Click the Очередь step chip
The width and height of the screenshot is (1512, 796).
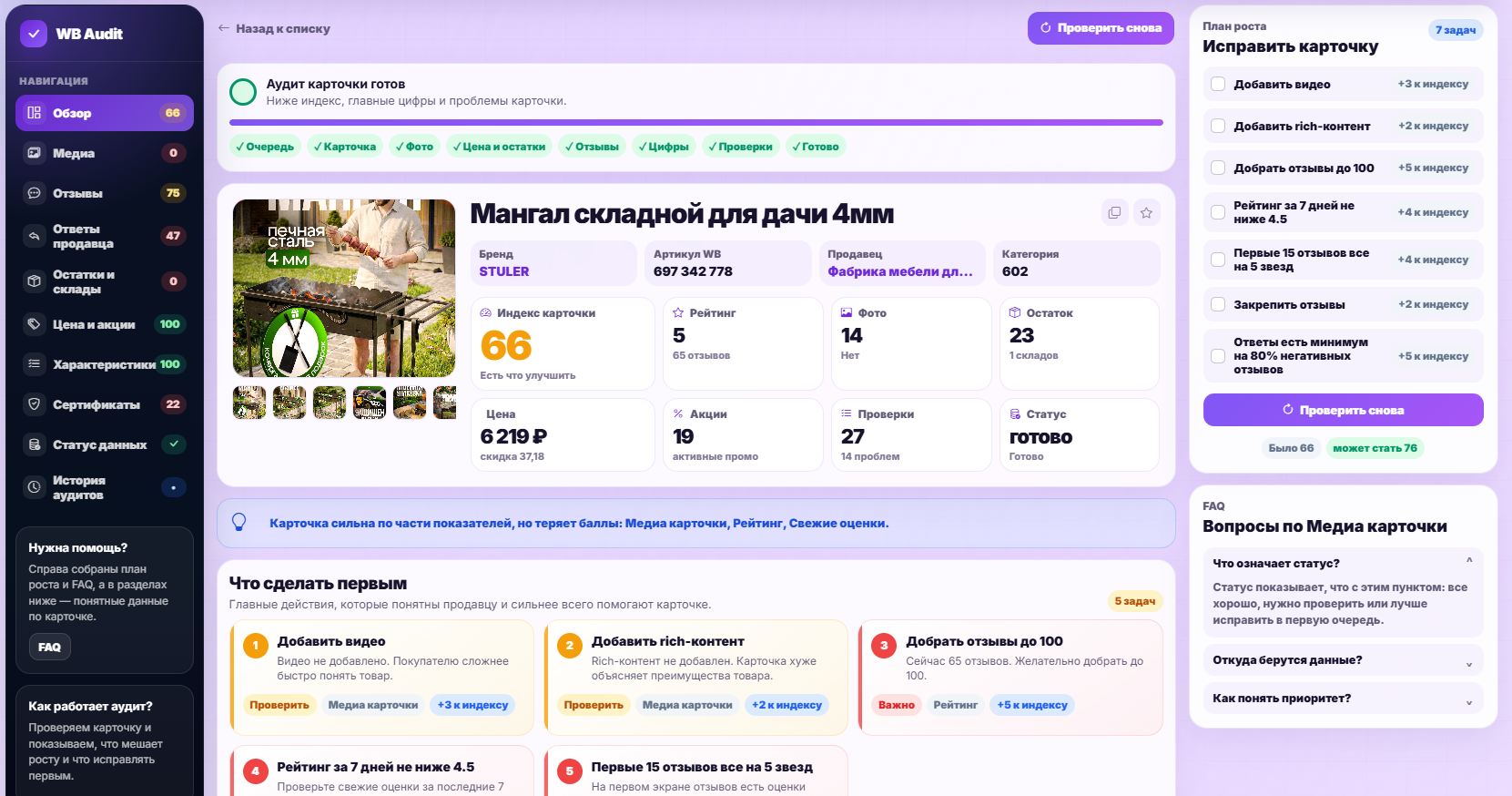tap(265, 147)
